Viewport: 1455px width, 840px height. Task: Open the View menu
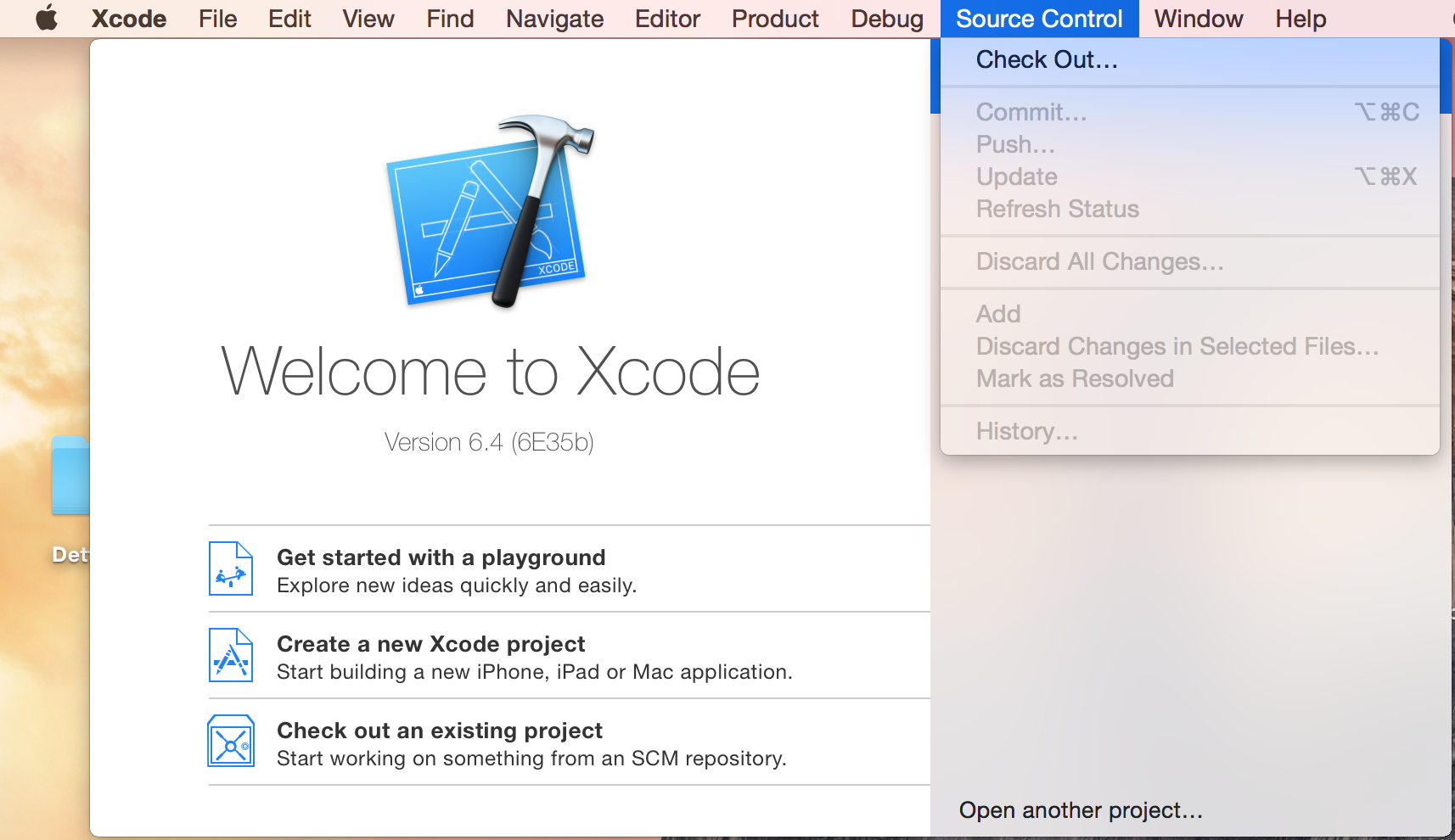(368, 19)
